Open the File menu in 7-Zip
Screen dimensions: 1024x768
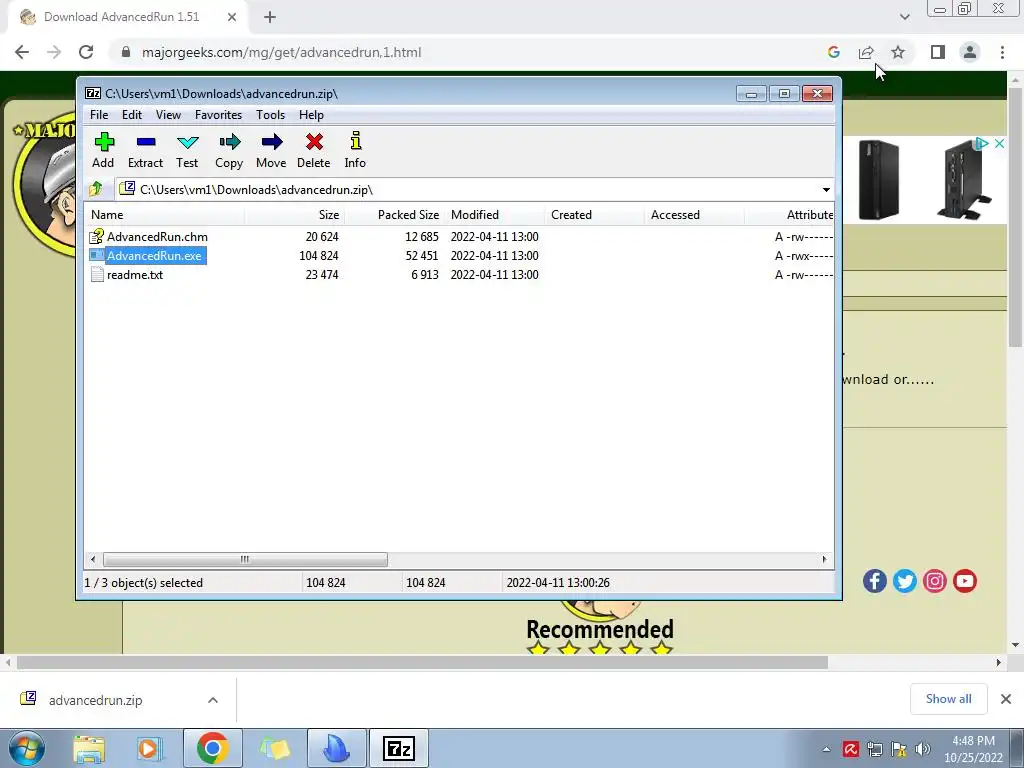tap(99, 115)
